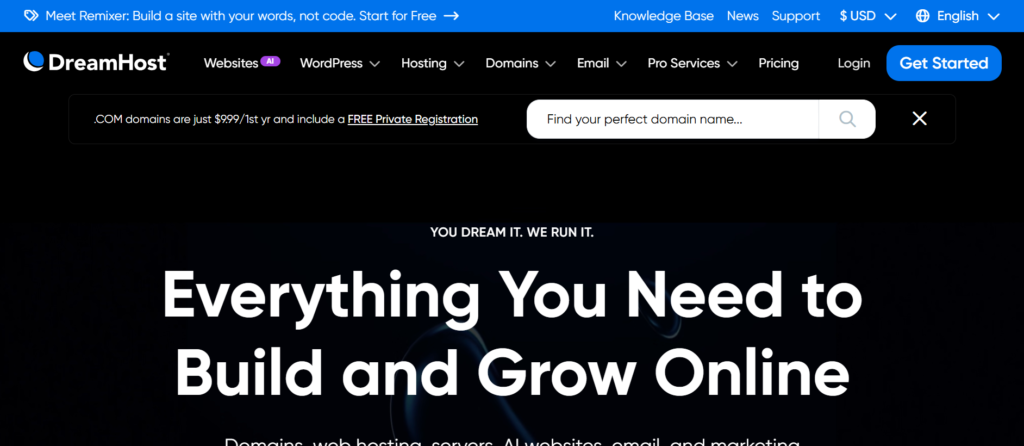Open the WordPress menu item

click(x=331, y=63)
